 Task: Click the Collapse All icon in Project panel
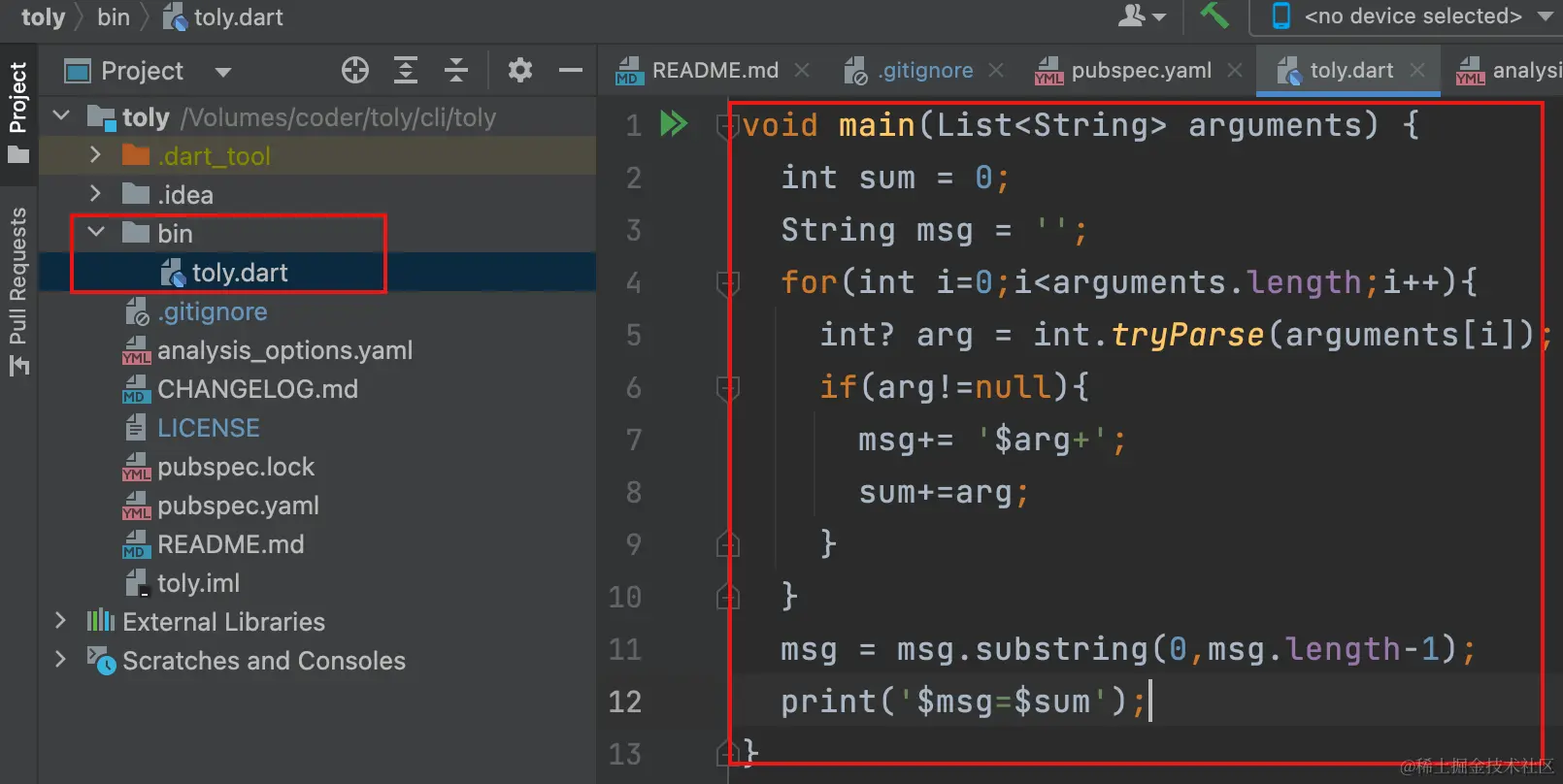(456, 70)
